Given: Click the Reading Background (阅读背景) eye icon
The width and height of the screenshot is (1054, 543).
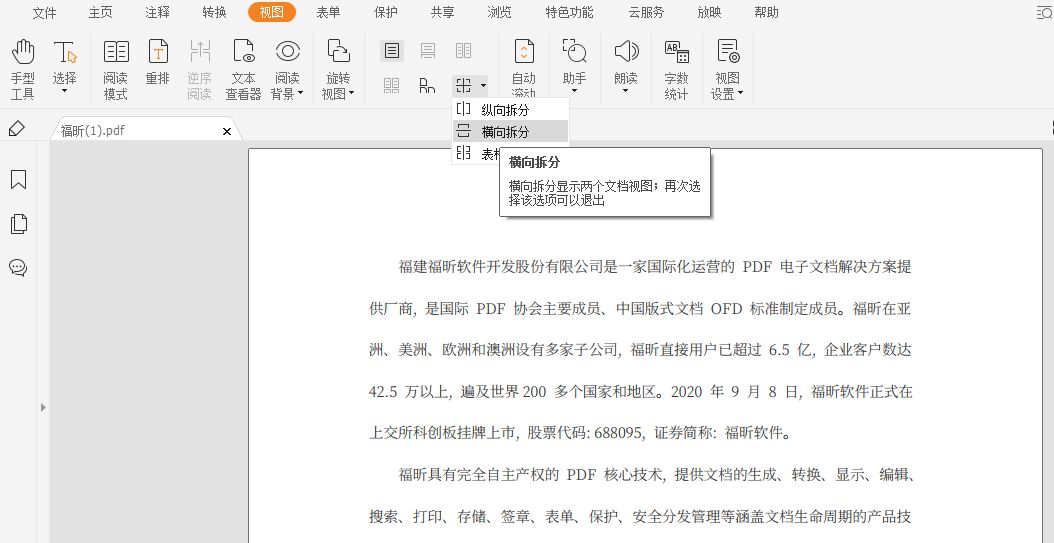Looking at the screenshot, I should click(288, 52).
